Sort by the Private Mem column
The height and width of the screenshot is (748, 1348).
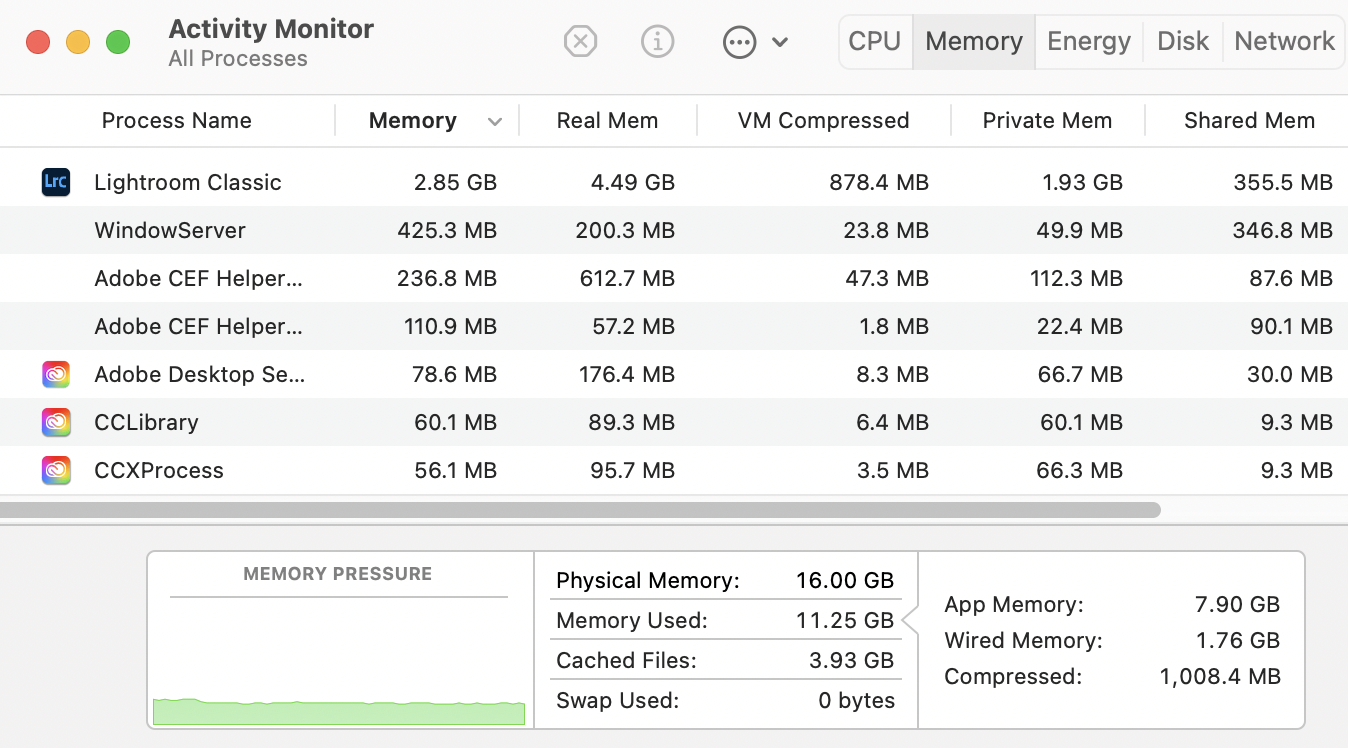click(x=1047, y=121)
